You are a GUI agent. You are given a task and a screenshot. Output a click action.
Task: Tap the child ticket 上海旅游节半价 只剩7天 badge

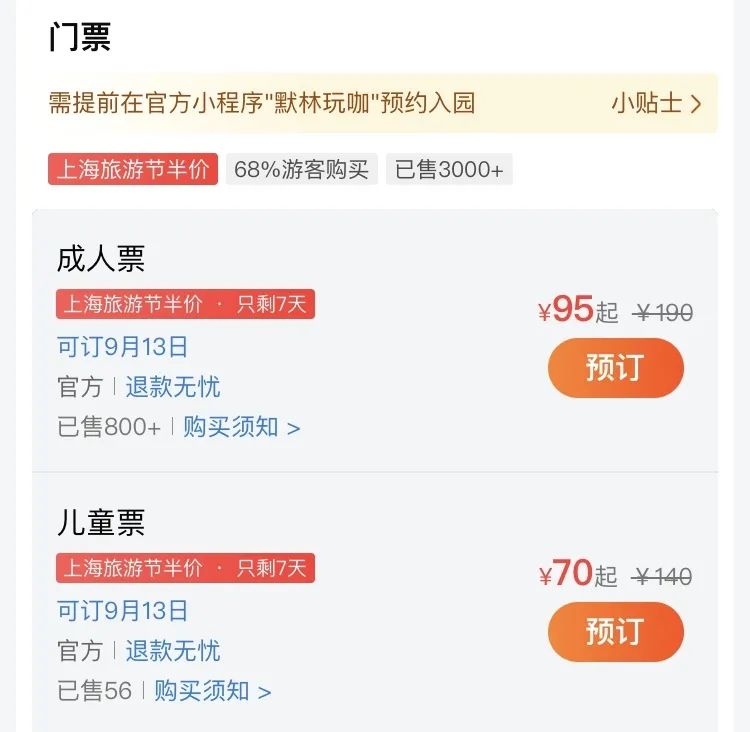point(185,568)
